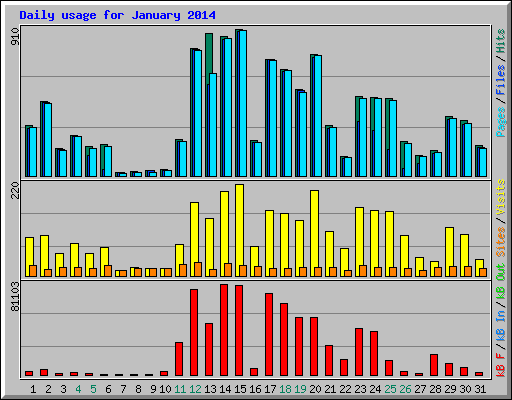Click day 15 on the x-axis
This screenshot has height=400, width=512.
[x=240, y=389]
